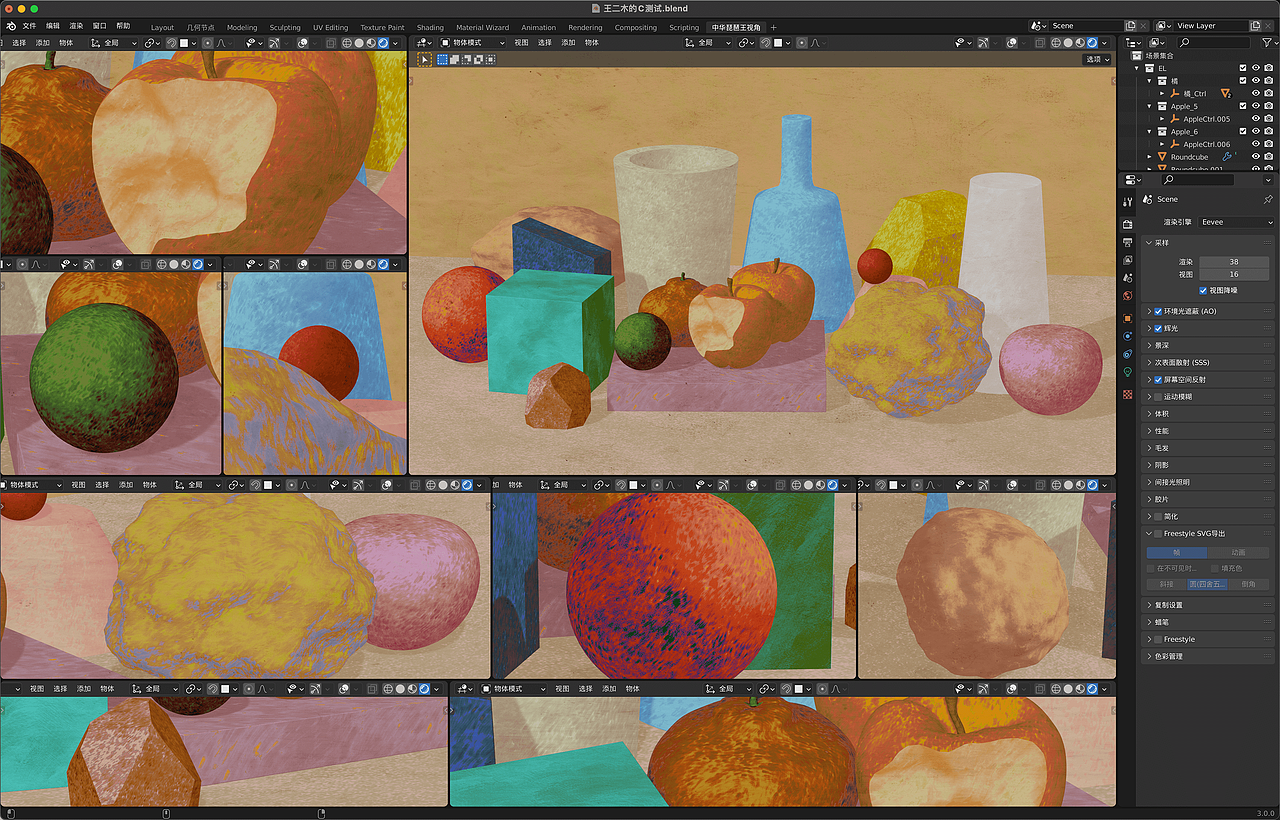Image resolution: width=1280 pixels, height=820 pixels.
Task: Open the Object properties tab icon
Action: [1128, 318]
